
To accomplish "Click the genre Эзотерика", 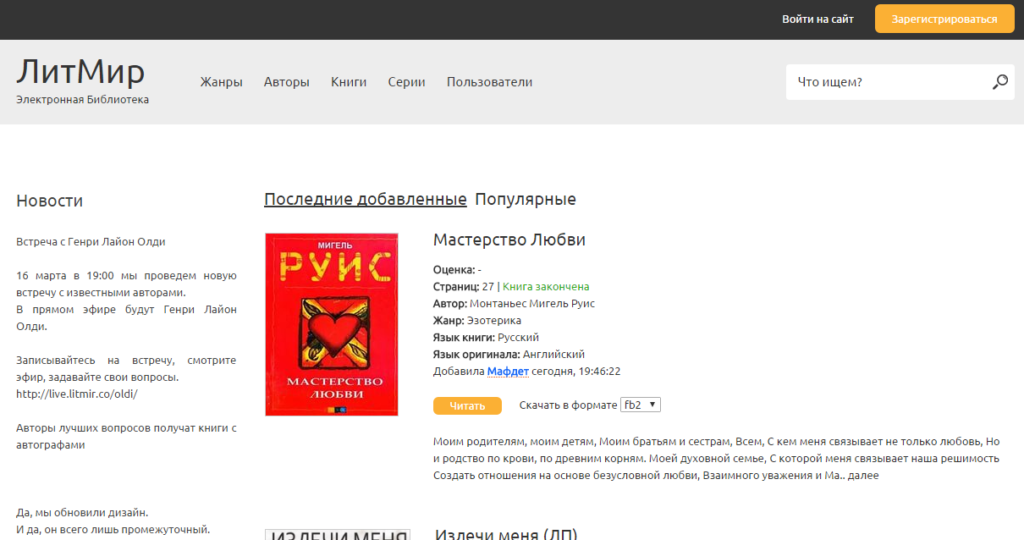I will [x=494, y=320].
